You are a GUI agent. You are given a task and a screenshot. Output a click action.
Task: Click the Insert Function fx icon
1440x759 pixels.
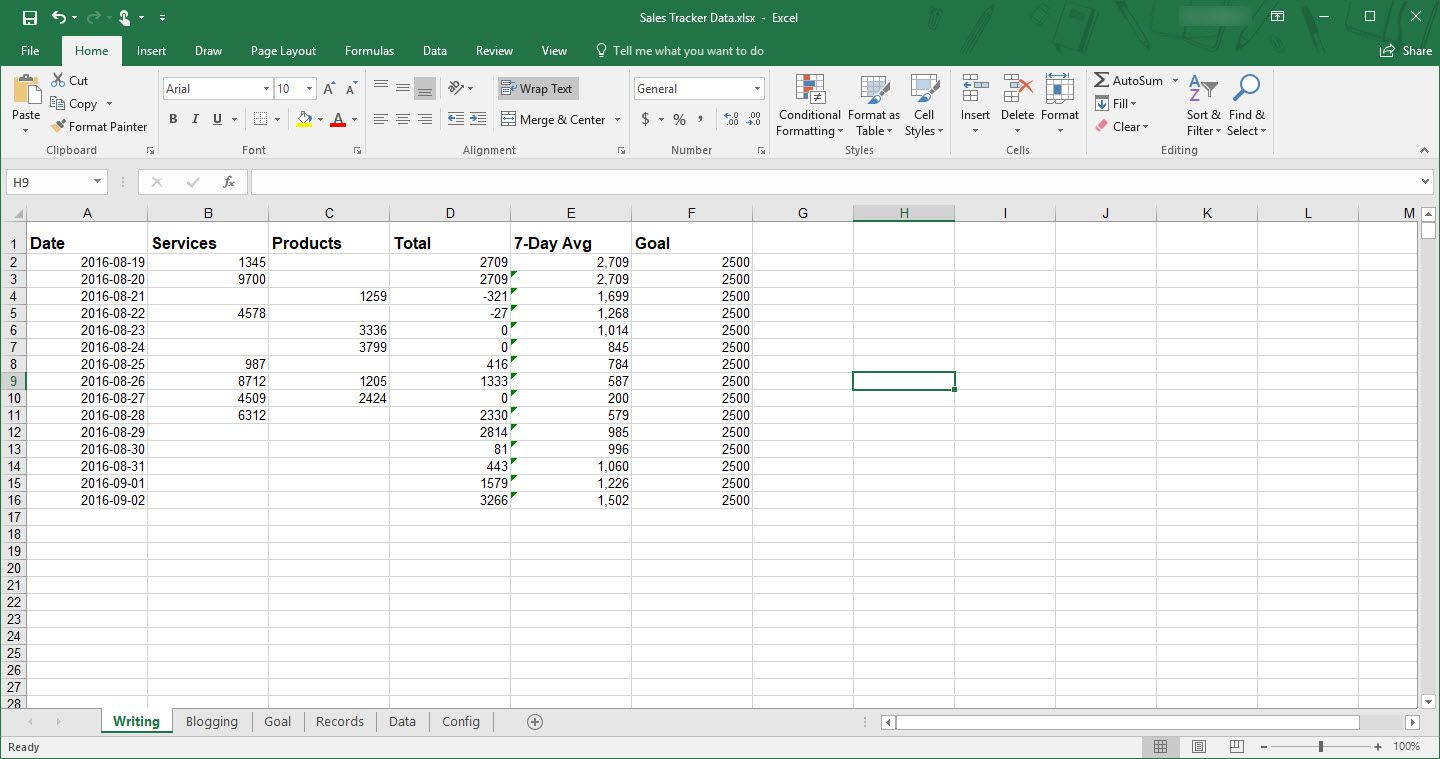(x=229, y=182)
